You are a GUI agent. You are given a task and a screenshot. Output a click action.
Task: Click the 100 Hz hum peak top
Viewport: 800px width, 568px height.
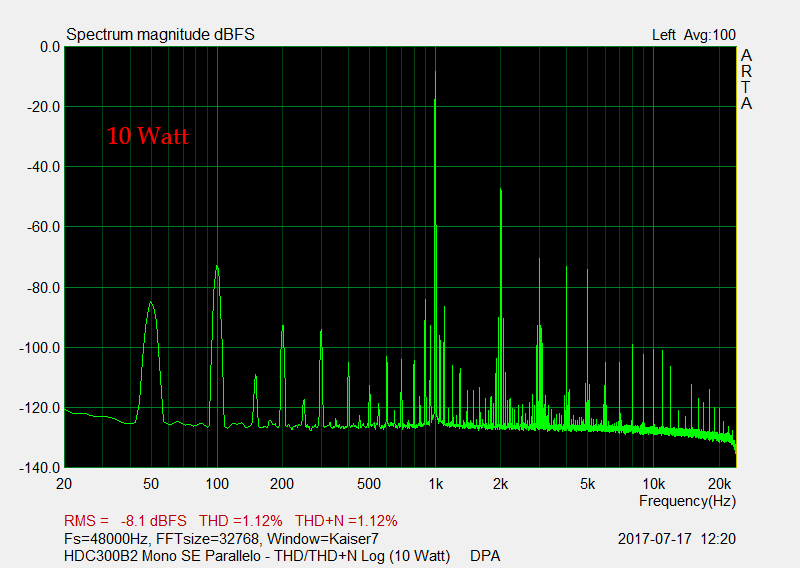tap(217, 266)
